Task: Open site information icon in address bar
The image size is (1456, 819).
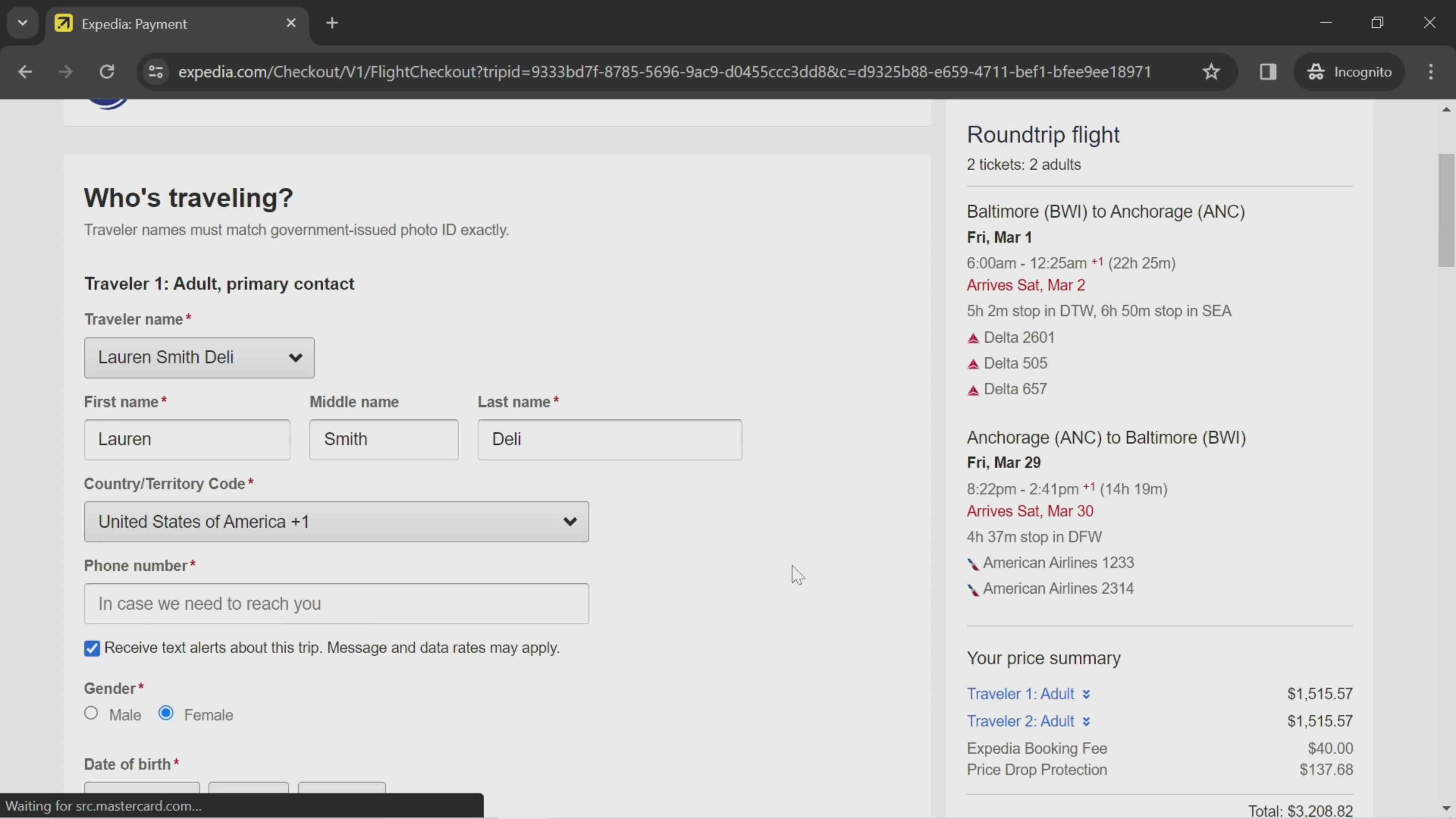Action: [155, 72]
